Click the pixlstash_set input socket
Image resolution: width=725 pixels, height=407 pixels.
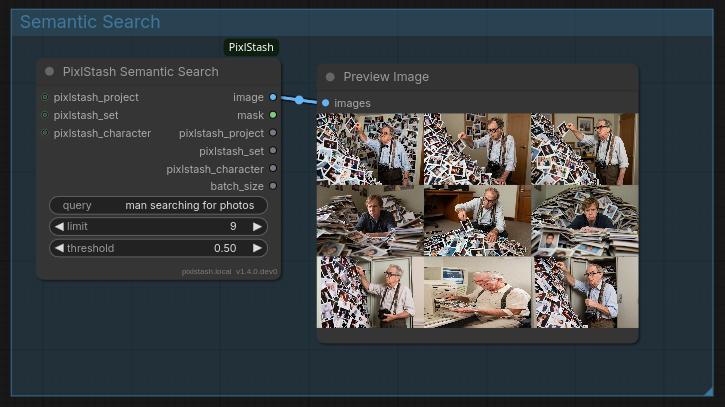point(45,115)
